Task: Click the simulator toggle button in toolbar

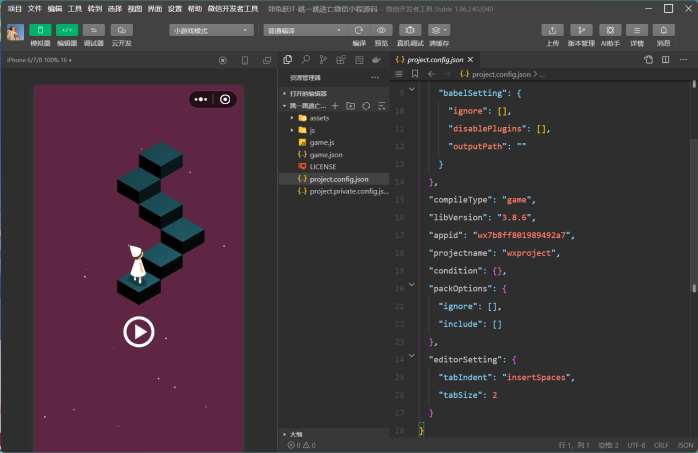Action: [x=41, y=30]
